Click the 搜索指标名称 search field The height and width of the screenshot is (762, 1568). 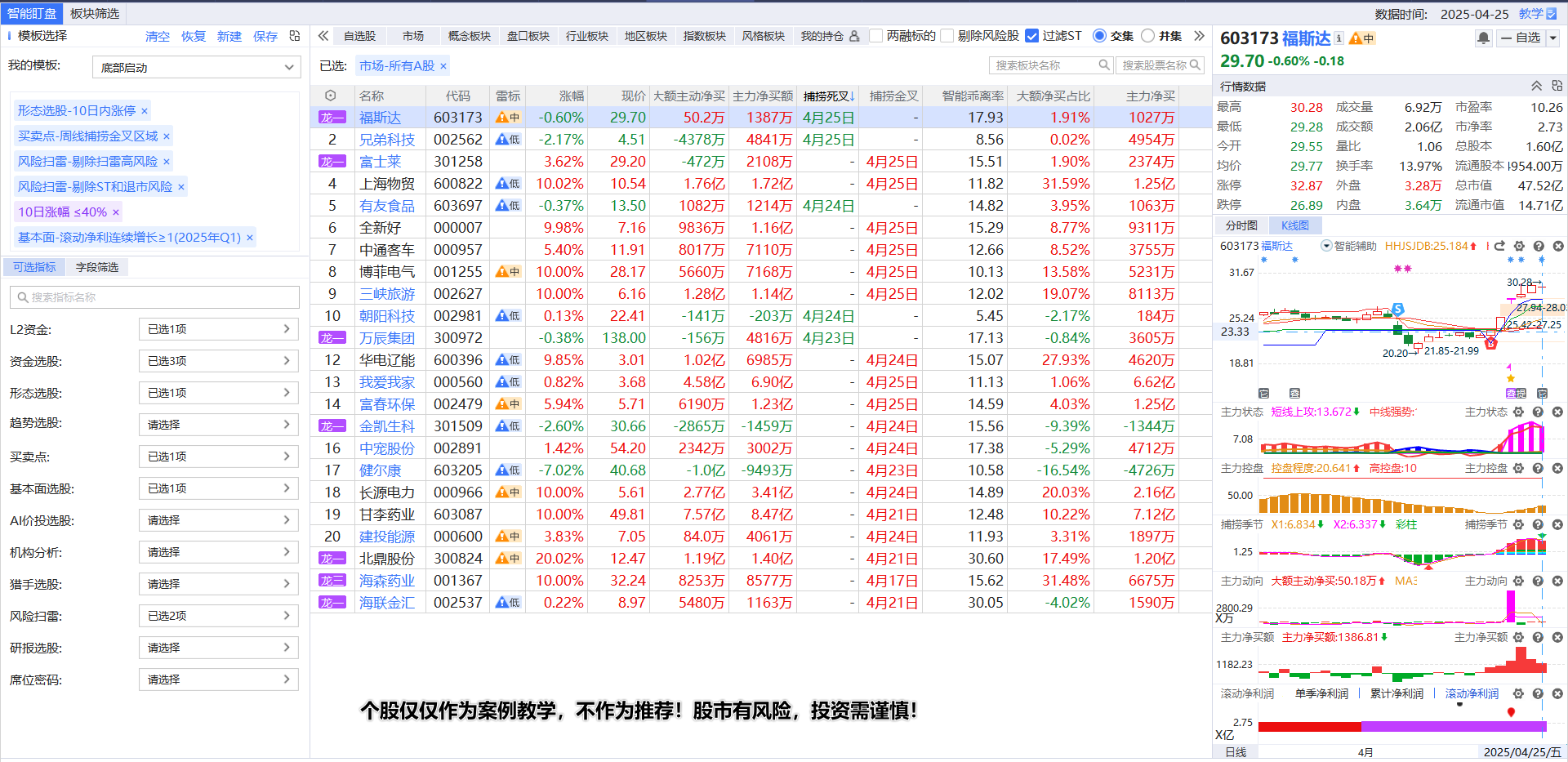[x=155, y=297]
